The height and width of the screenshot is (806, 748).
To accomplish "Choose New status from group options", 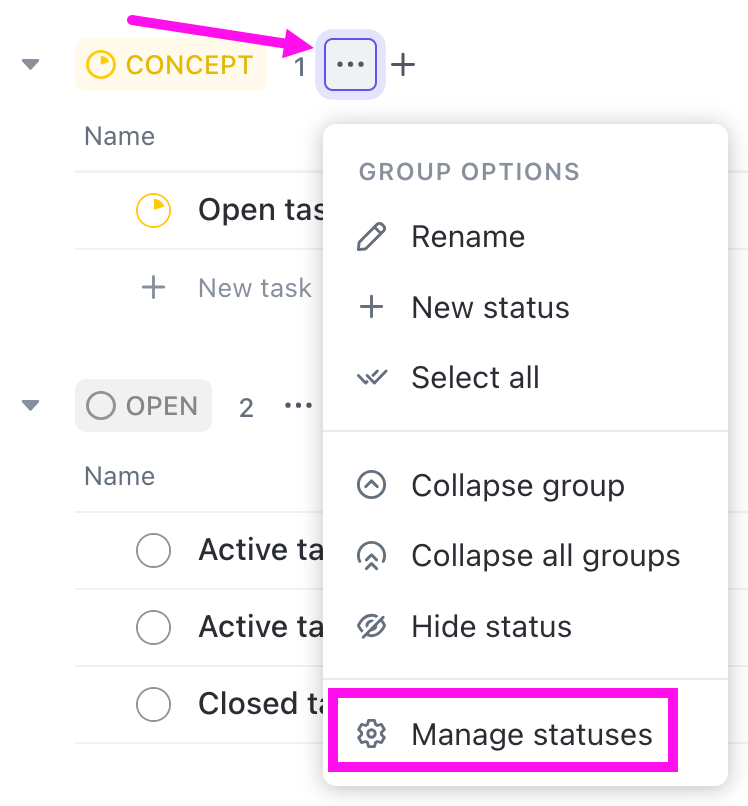I will pos(490,307).
